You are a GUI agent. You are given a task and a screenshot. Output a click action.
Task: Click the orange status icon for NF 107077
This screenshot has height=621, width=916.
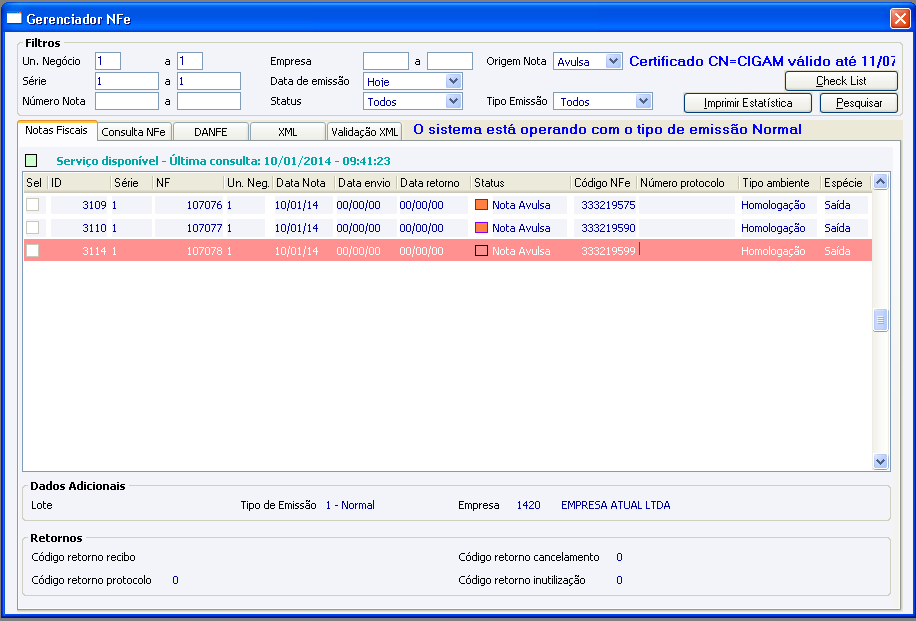481,227
